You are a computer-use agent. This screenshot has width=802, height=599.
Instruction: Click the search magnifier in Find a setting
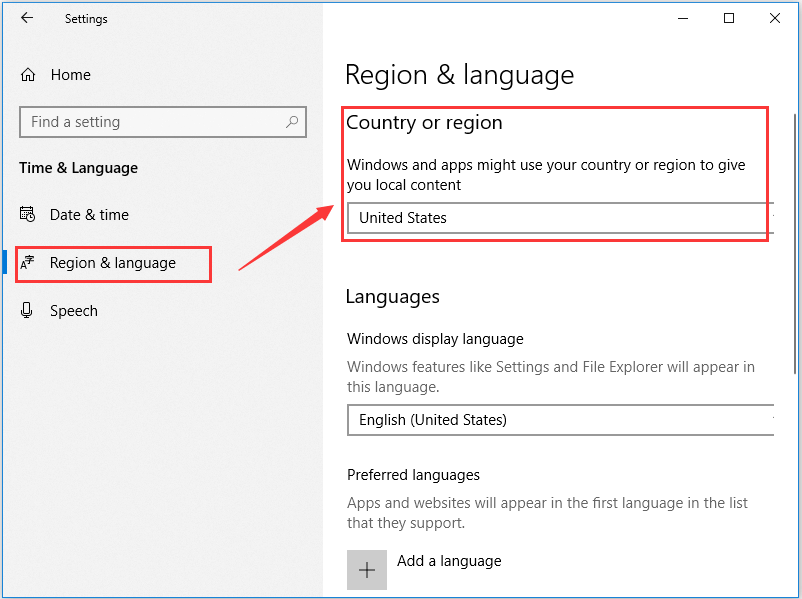tap(291, 121)
